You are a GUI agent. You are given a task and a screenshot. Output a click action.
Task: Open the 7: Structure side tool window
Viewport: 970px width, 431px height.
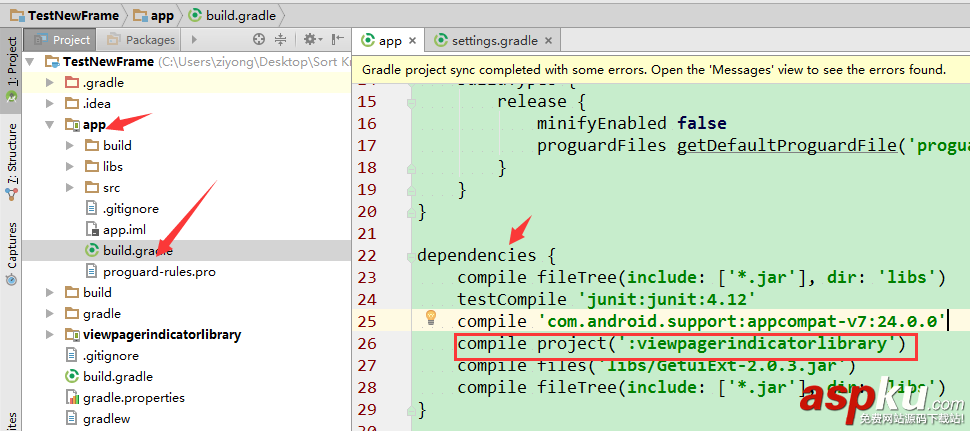click(x=11, y=160)
